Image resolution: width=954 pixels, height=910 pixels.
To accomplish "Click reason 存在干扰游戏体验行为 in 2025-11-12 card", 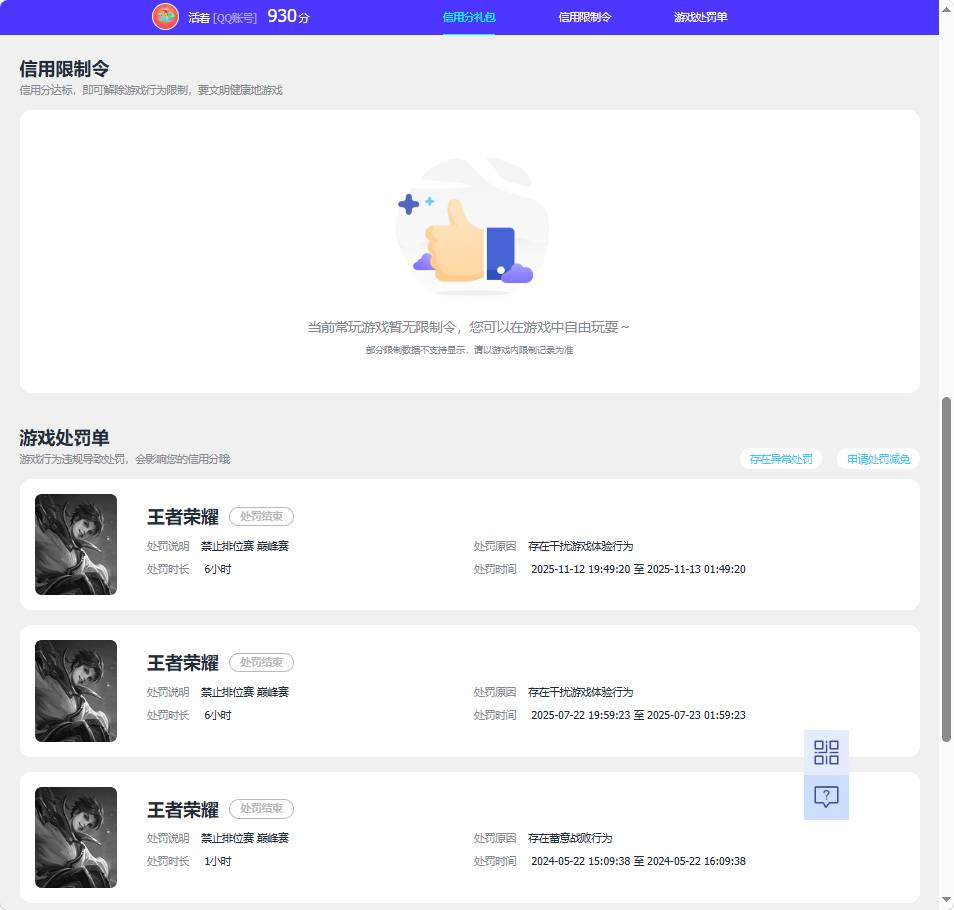I will [580, 546].
